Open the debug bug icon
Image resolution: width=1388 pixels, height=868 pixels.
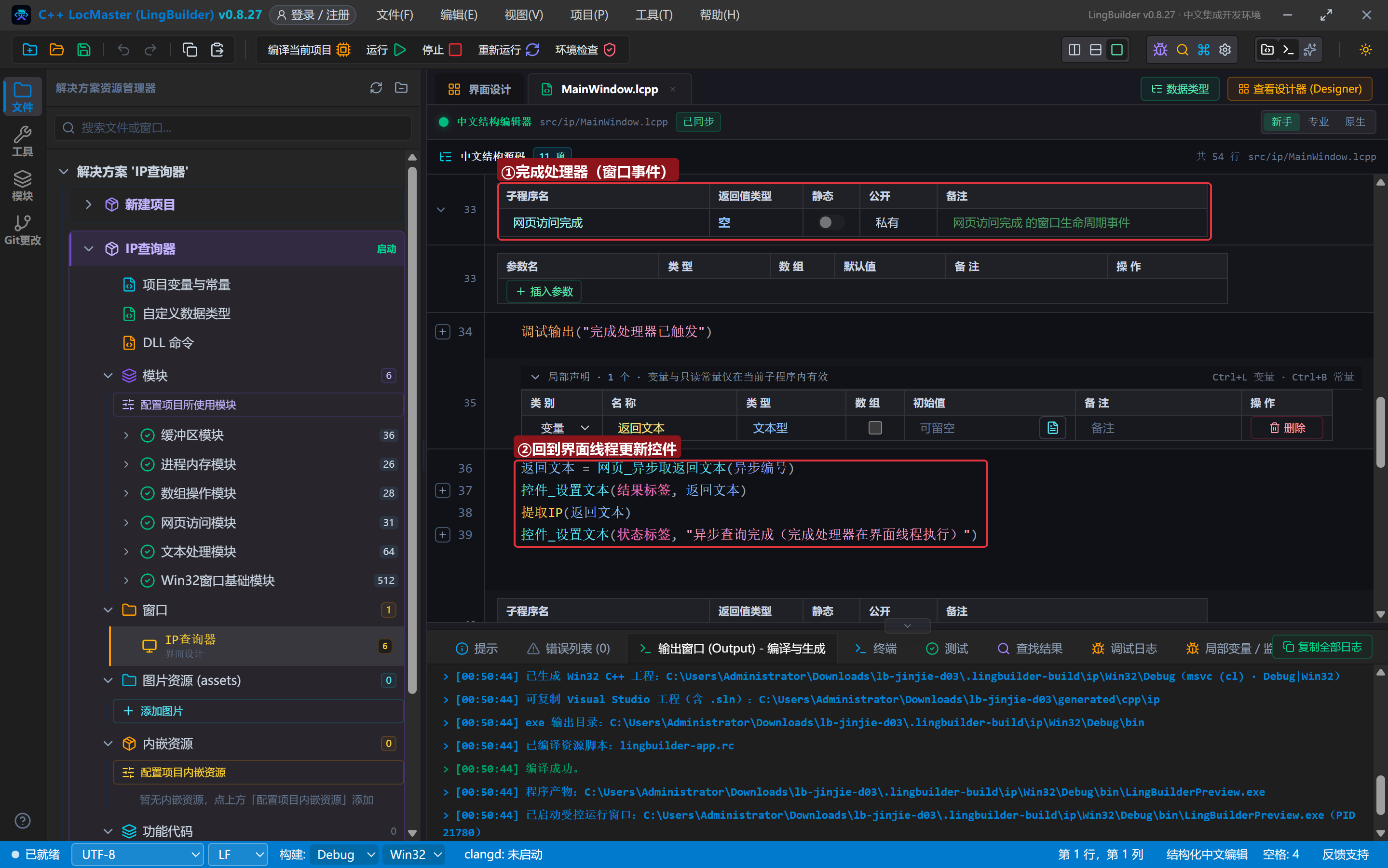1160,50
